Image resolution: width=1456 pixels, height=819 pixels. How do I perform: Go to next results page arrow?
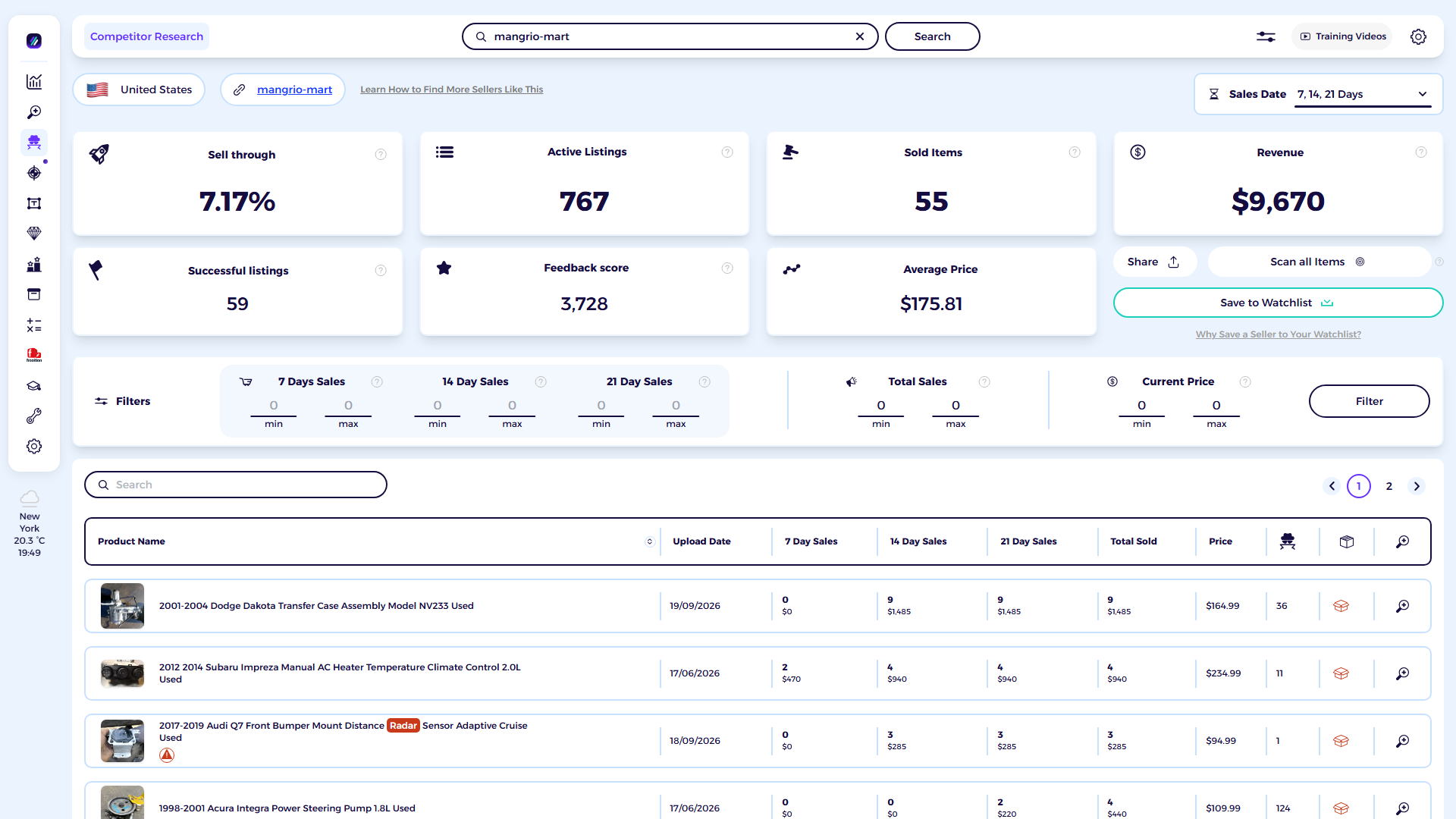pos(1417,486)
